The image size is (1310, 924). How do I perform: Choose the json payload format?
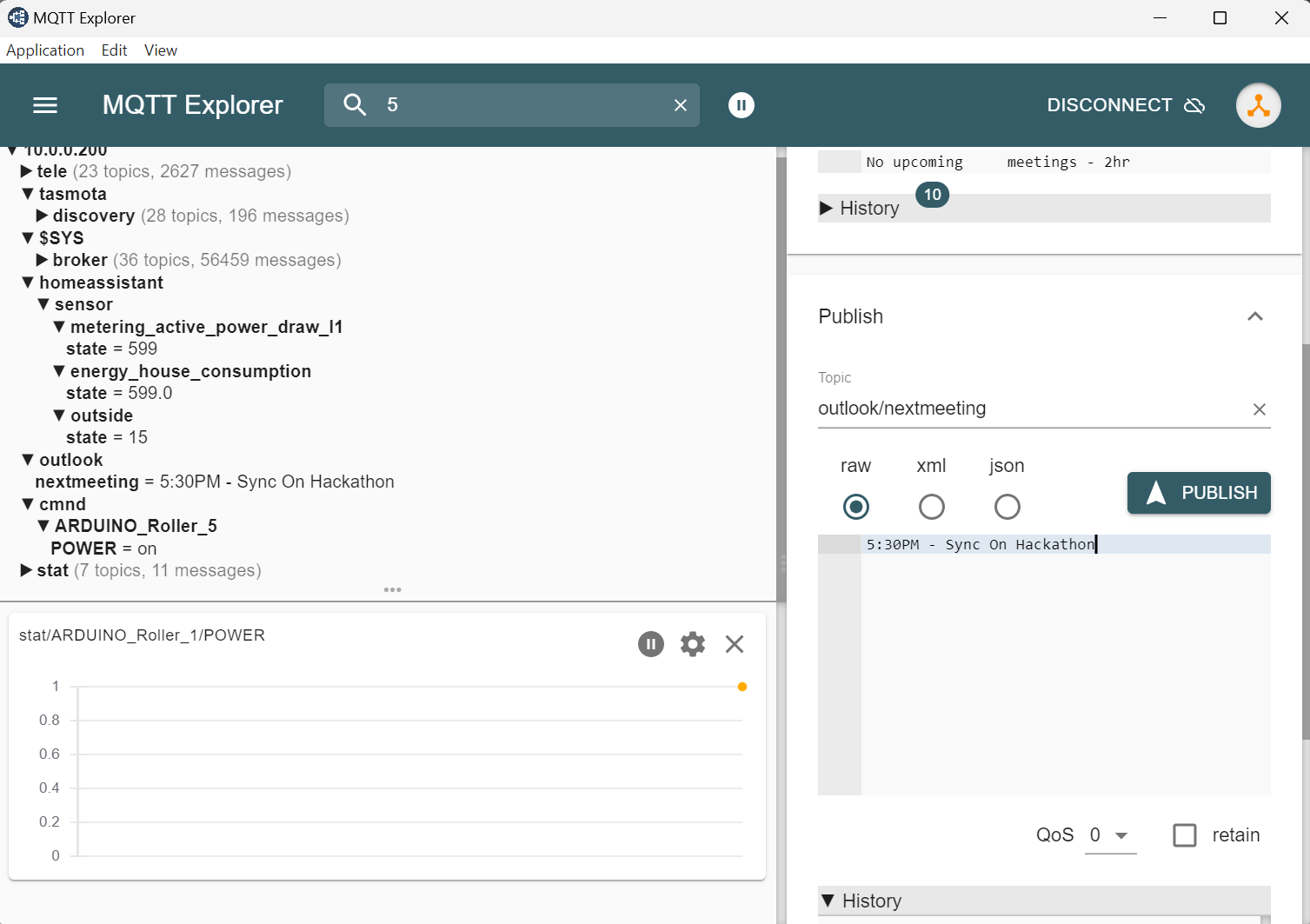[1007, 507]
